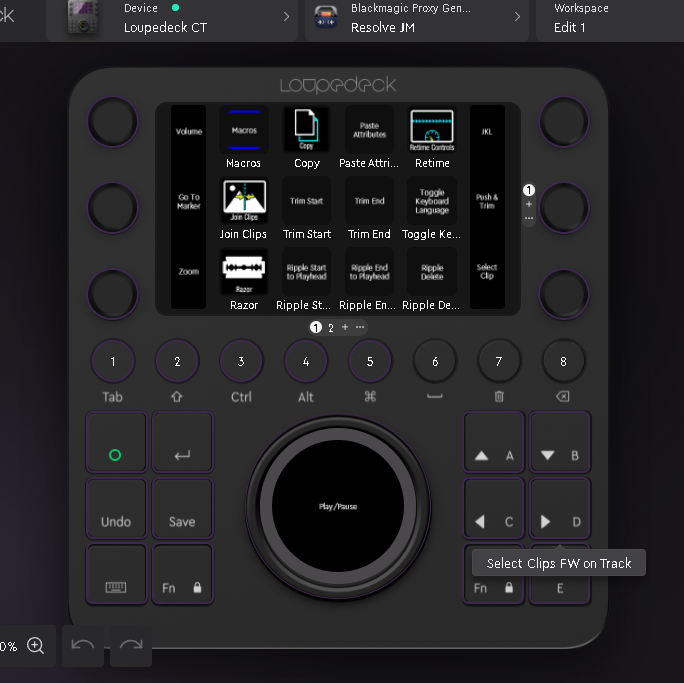Open the Retime Controls touch button
684x683 pixels.
coord(432,130)
